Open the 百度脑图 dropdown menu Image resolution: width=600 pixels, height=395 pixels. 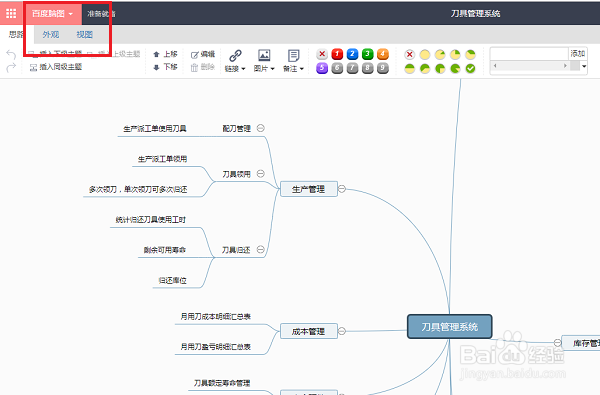pyautogui.click(x=52, y=14)
